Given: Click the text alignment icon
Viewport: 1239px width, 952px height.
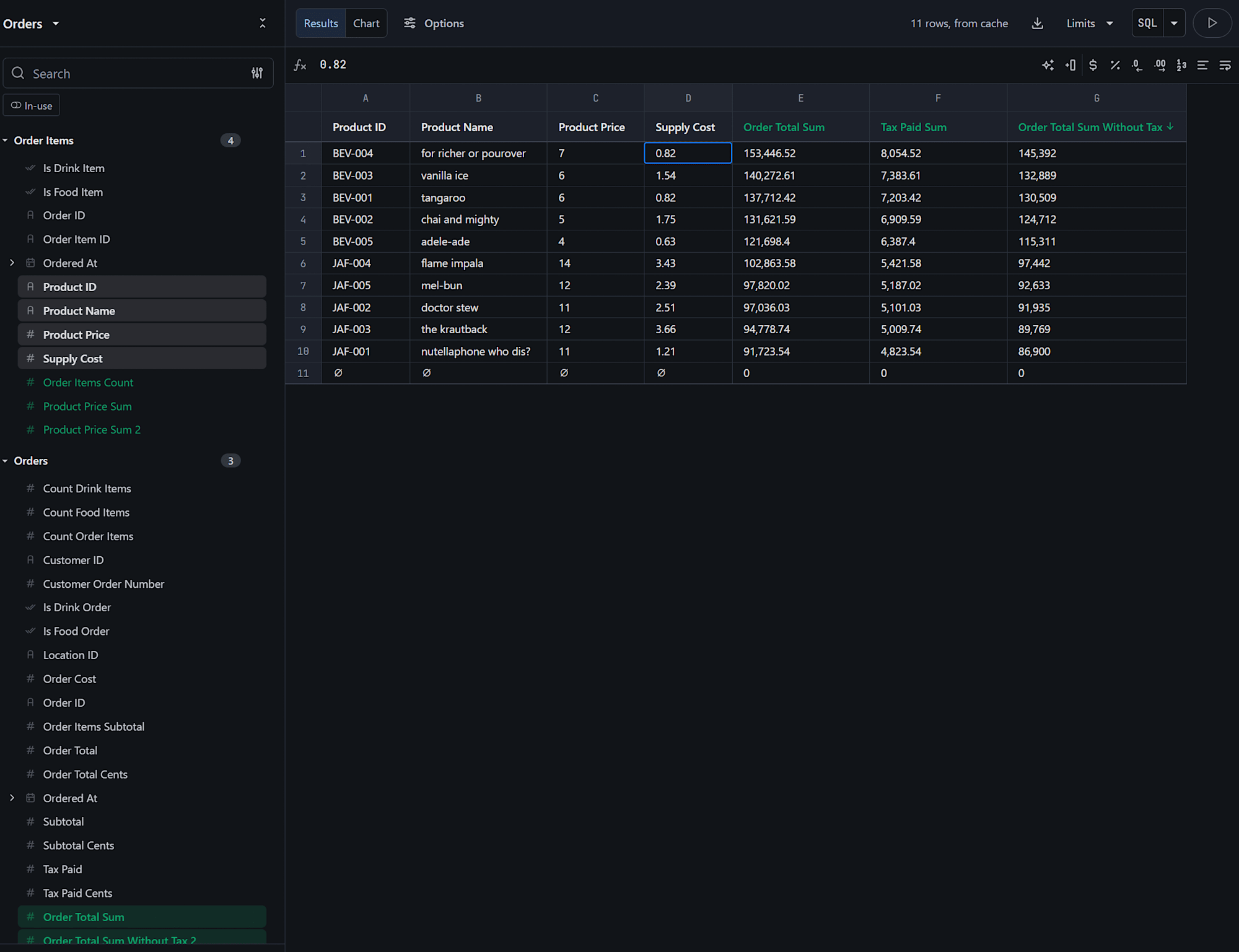Looking at the screenshot, I should click(x=1203, y=65).
